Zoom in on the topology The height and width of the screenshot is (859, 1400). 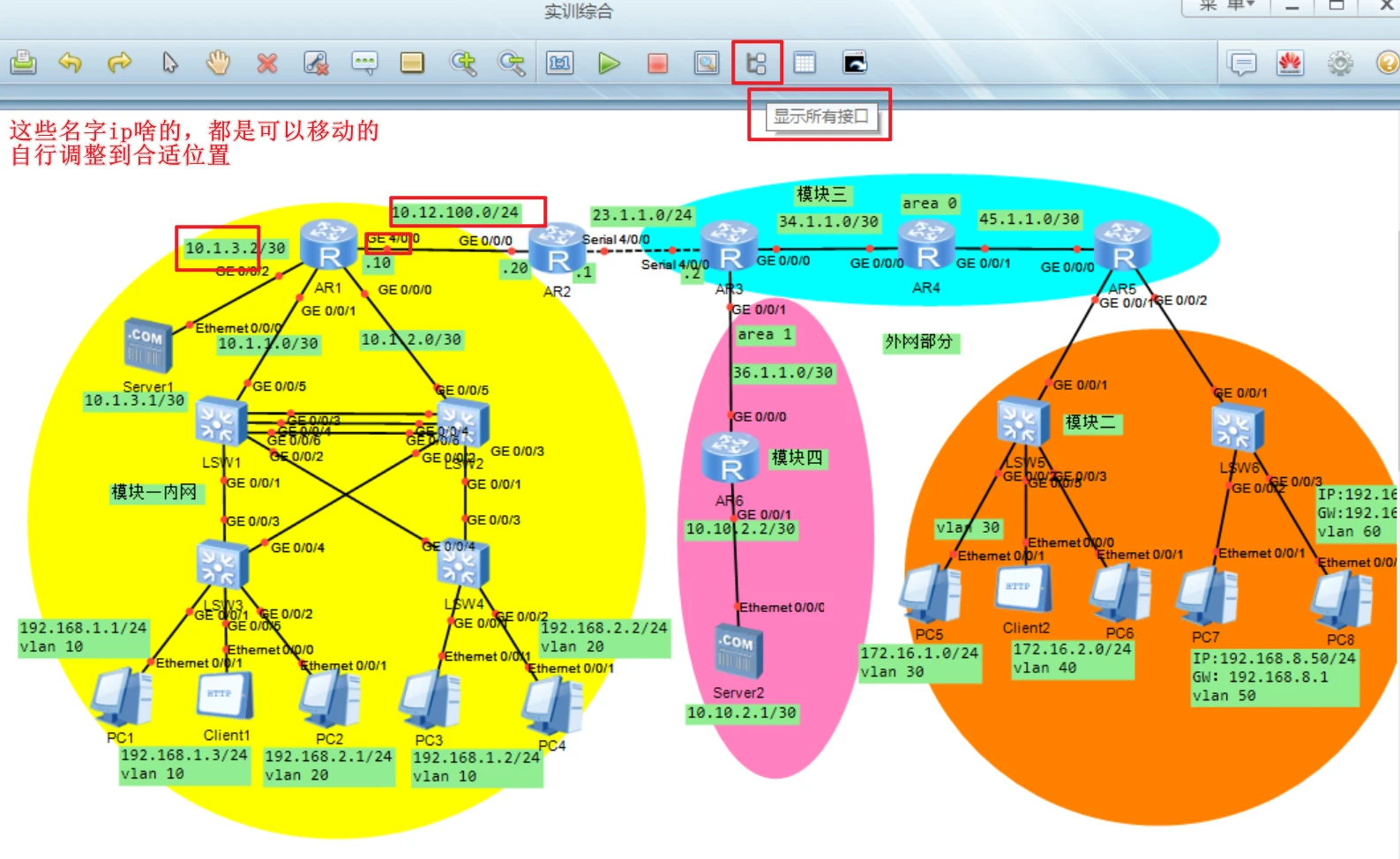click(x=462, y=63)
